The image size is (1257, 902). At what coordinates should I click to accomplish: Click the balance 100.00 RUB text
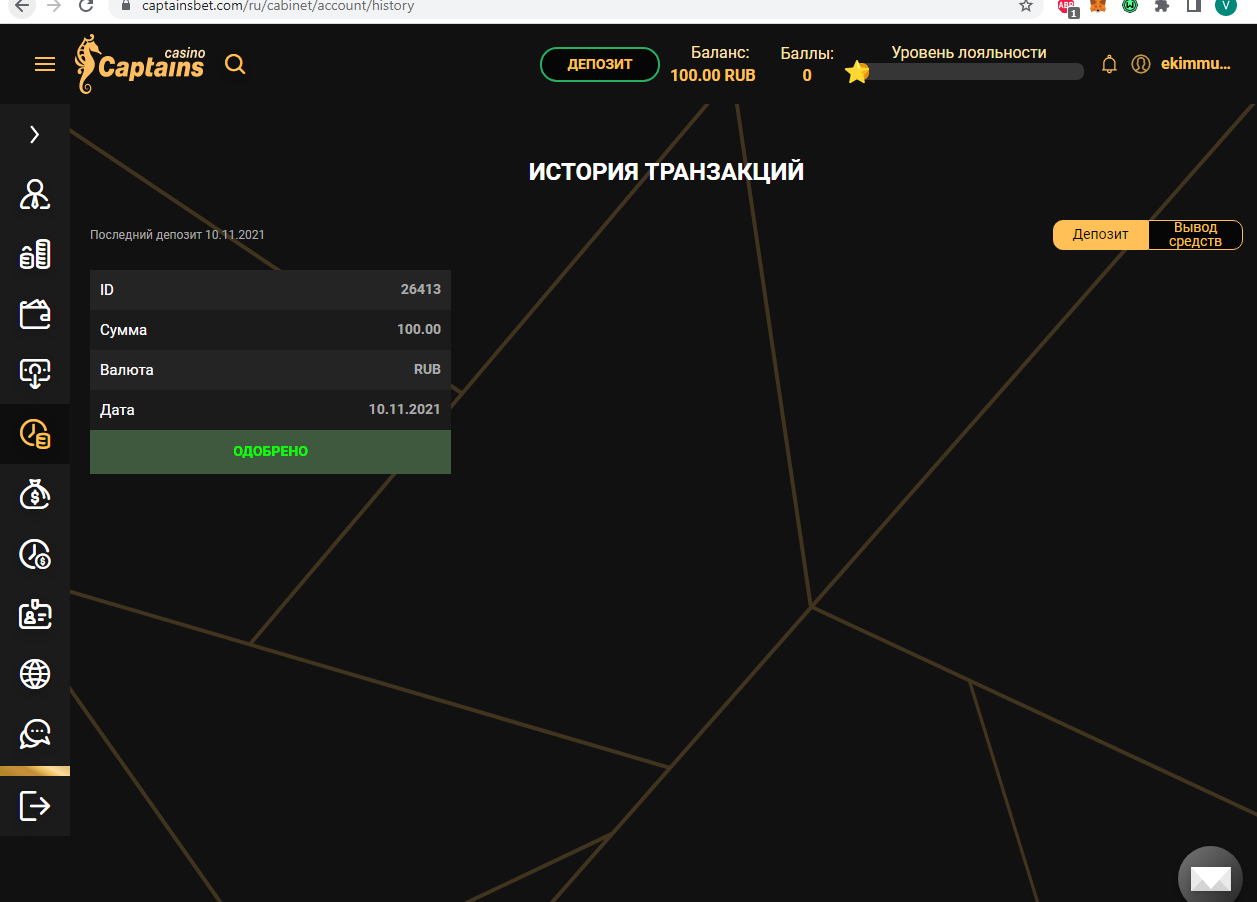[x=713, y=75]
